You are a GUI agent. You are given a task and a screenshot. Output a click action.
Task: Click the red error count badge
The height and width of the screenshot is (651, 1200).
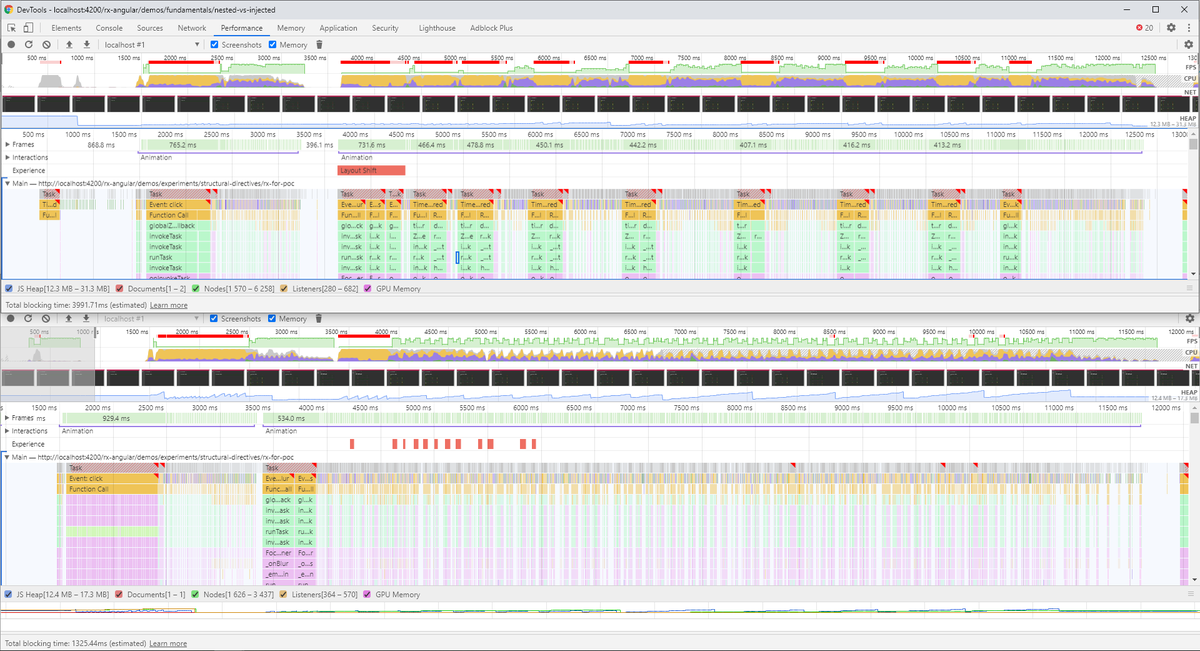point(1144,28)
